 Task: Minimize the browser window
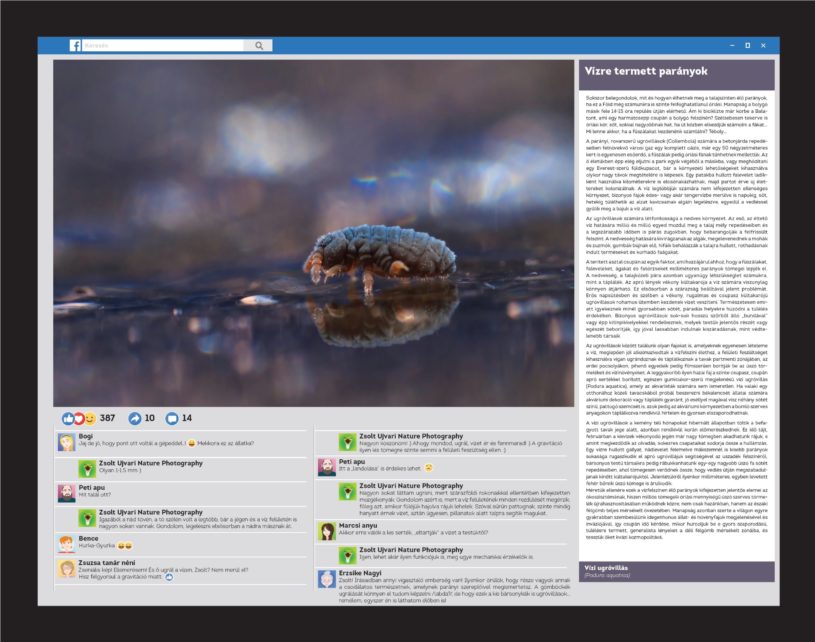(x=727, y=45)
